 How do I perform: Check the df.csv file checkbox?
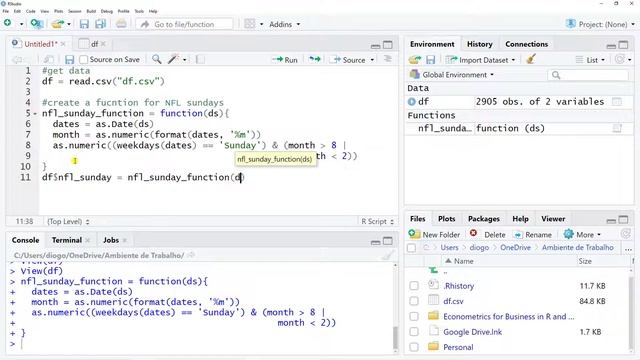414,301
